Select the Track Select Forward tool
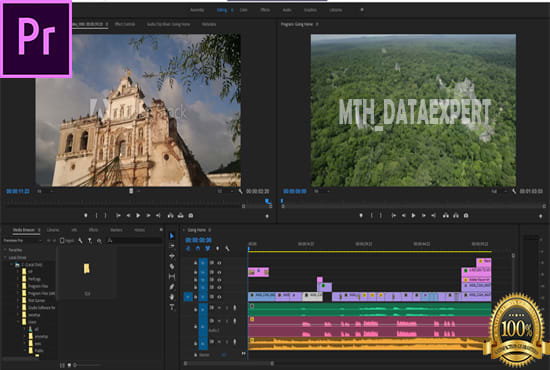 point(172,246)
